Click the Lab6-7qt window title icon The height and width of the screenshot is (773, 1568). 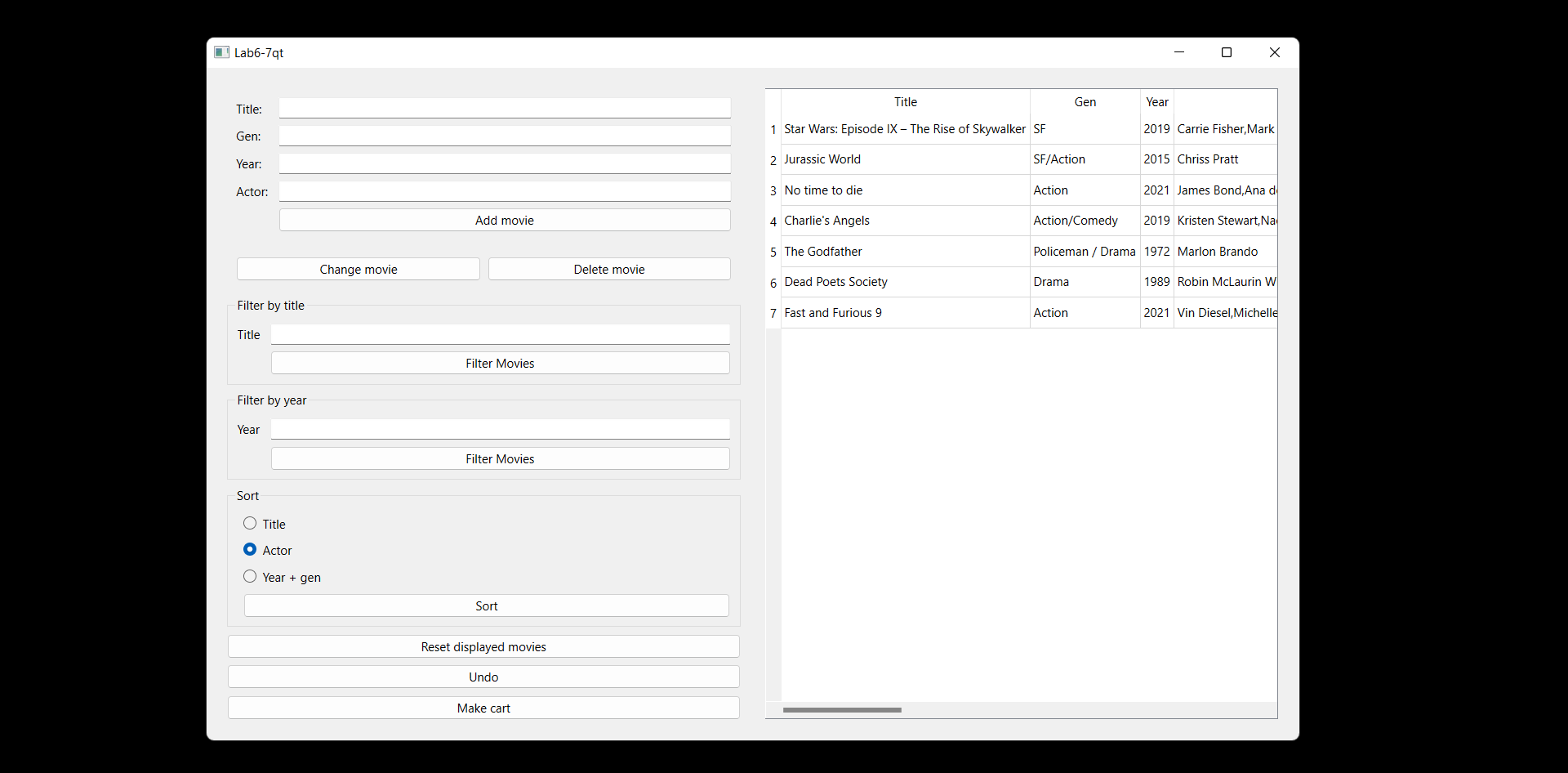[x=221, y=52]
